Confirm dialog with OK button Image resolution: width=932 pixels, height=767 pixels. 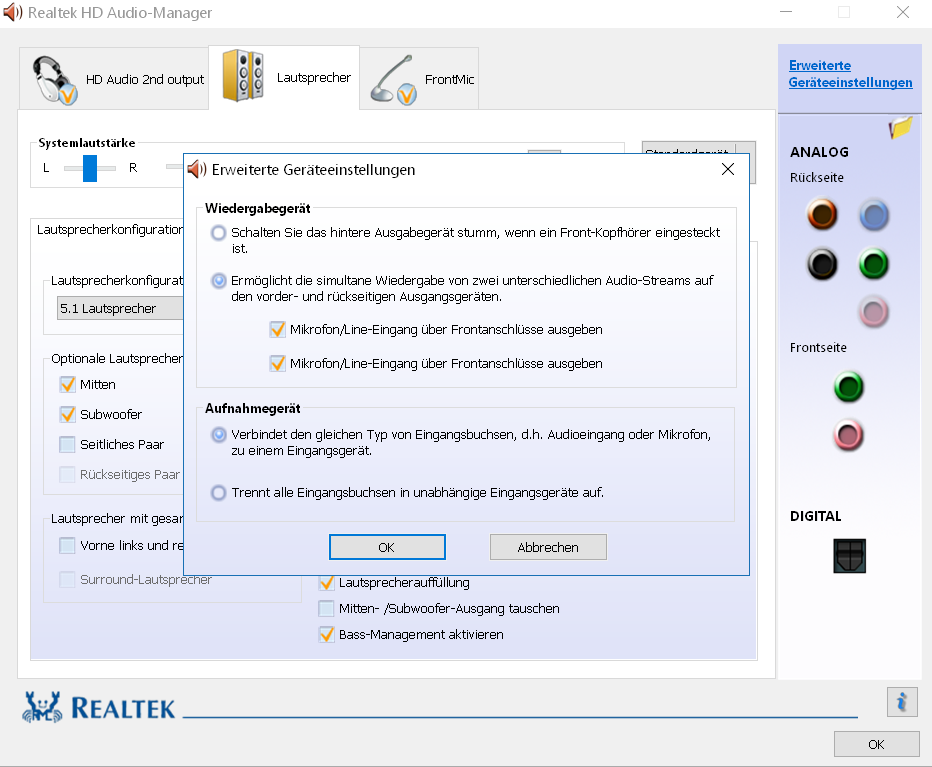coord(387,547)
